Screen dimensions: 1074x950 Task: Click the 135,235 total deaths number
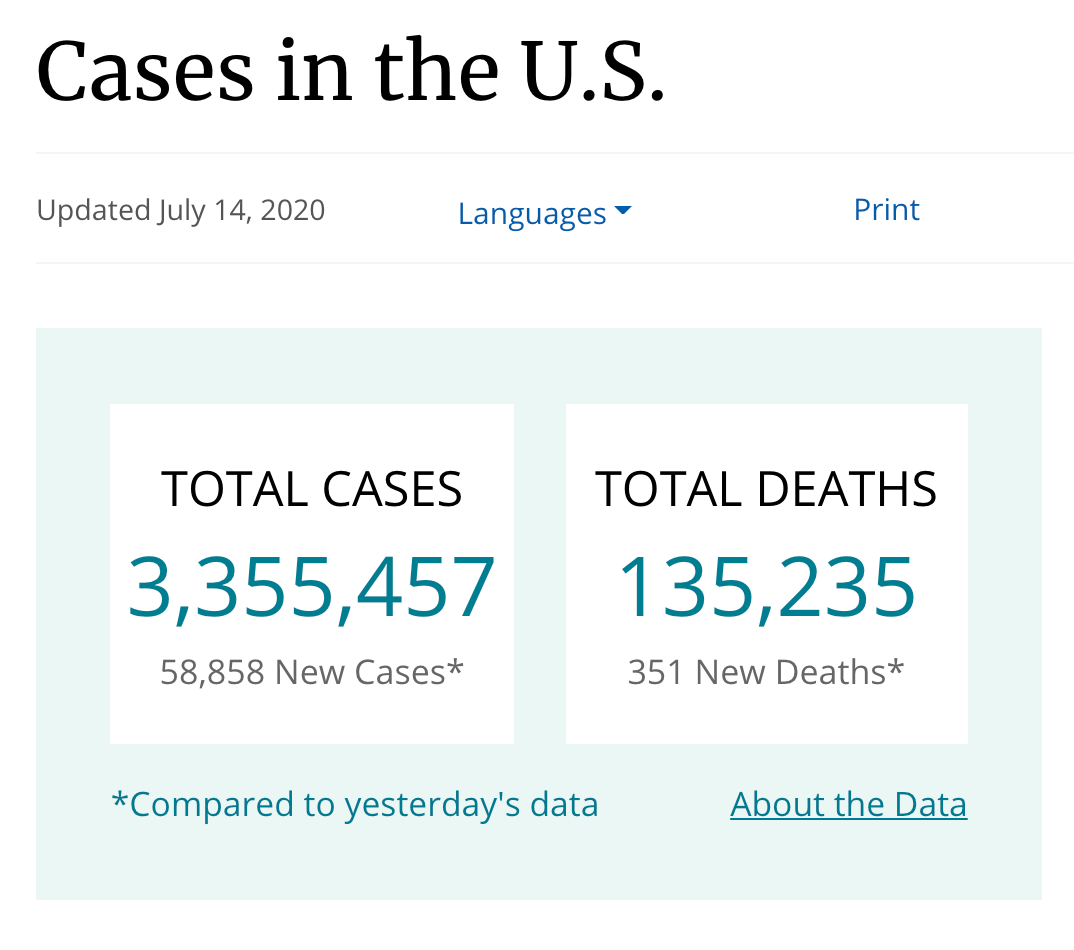point(766,588)
